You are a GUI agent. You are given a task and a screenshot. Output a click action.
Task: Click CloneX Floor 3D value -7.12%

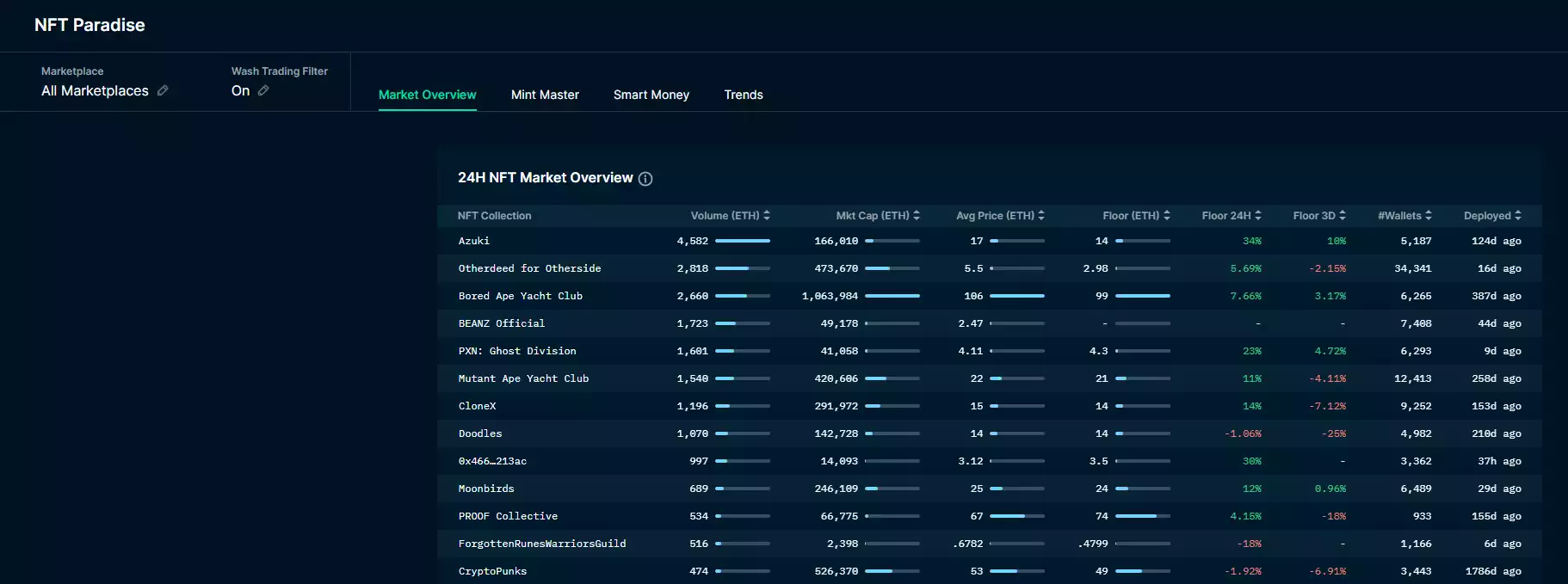(x=1328, y=406)
